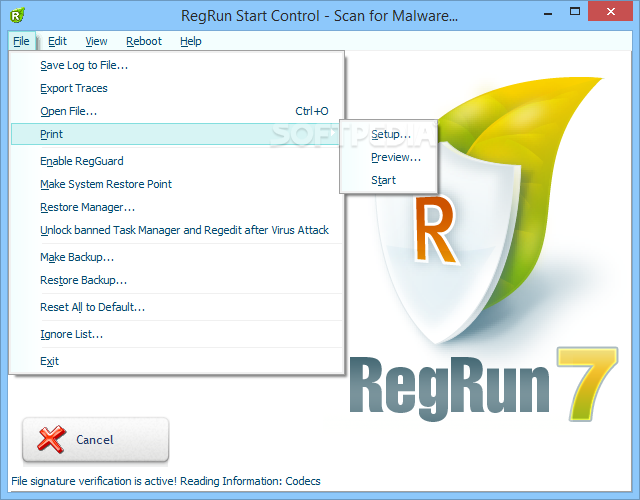The width and height of the screenshot is (640, 500).
Task: Maximize the RegRun window
Action: [575, 12]
